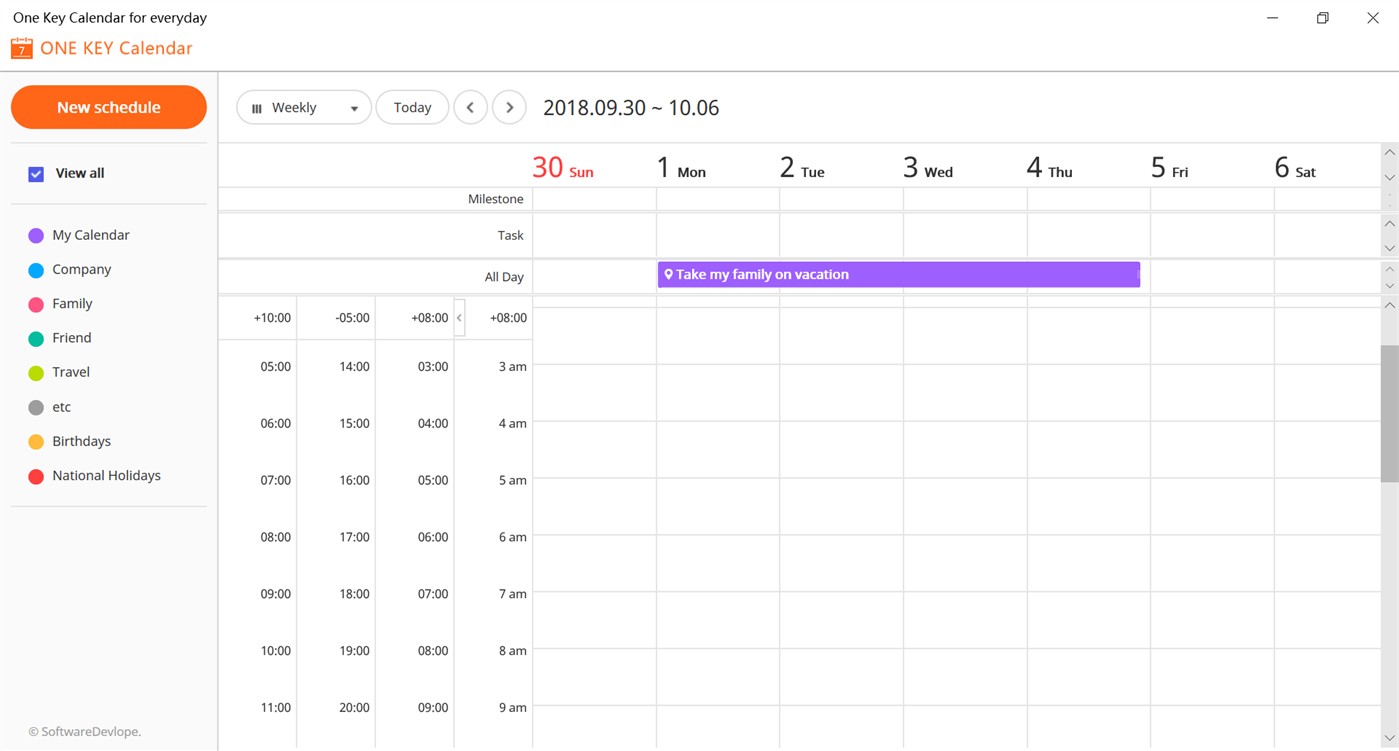This screenshot has width=1399, height=751.
Task: Click the orange dot beside Birthdays
Action: coord(34,441)
